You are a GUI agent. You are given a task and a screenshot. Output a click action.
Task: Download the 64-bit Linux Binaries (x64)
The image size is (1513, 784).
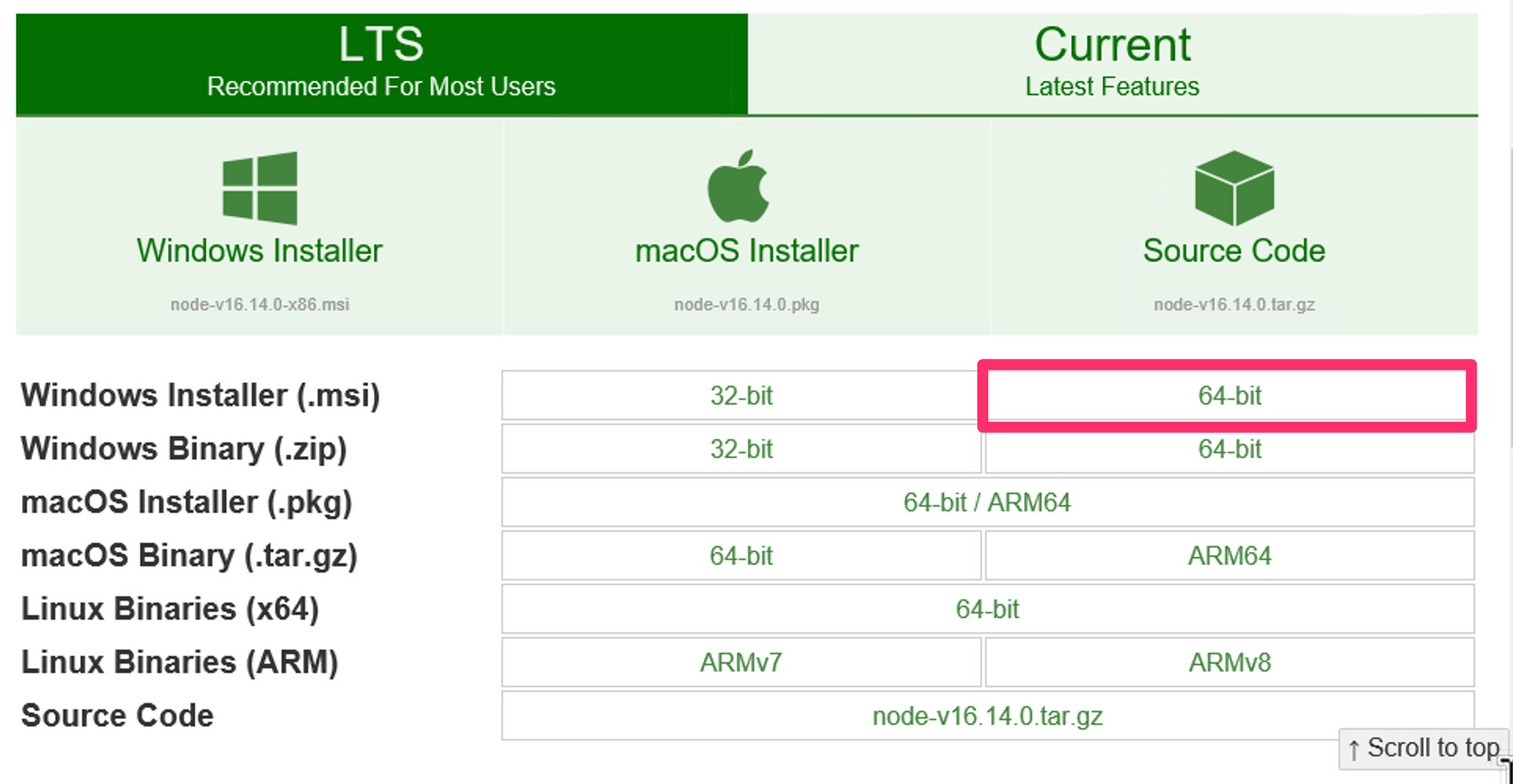coord(987,610)
